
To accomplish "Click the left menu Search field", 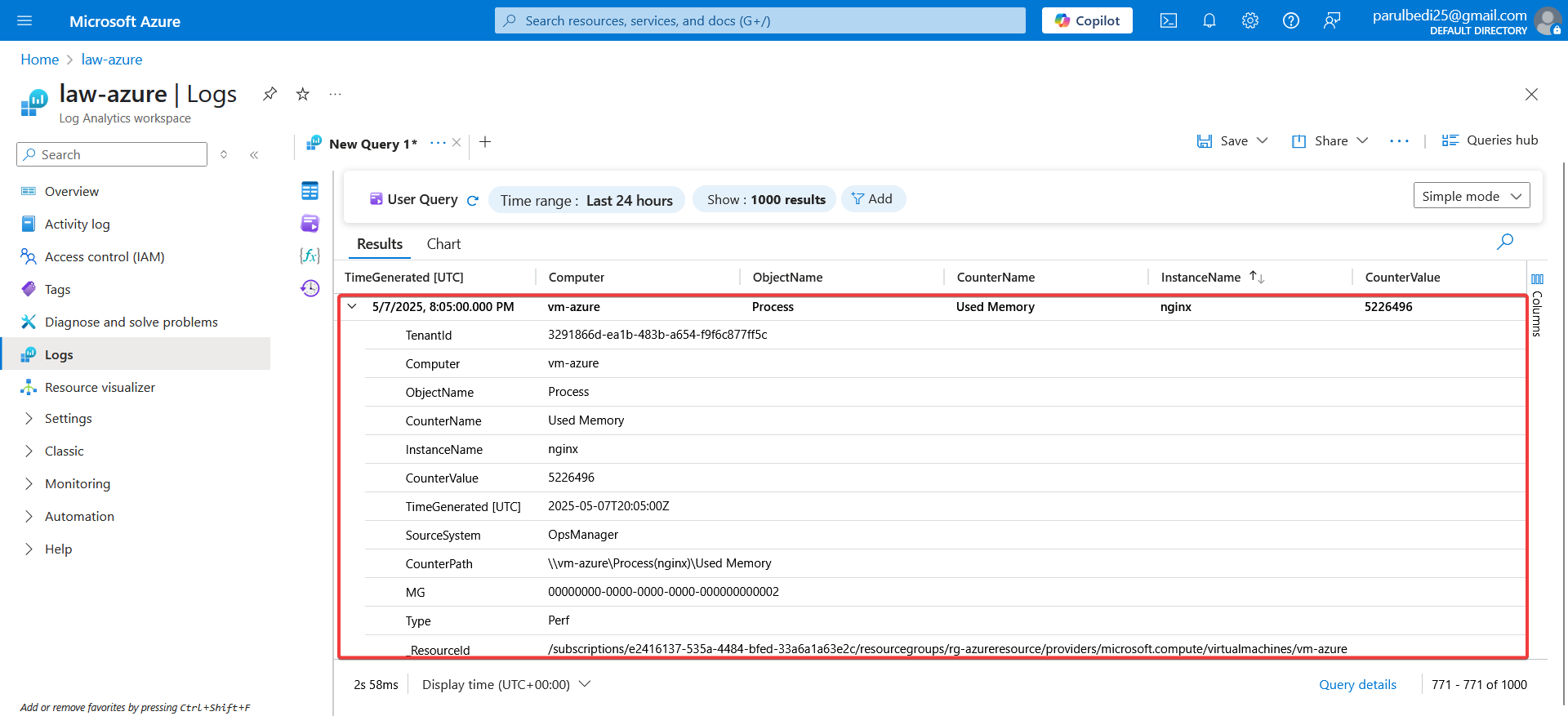I will (x=112, y=154).
